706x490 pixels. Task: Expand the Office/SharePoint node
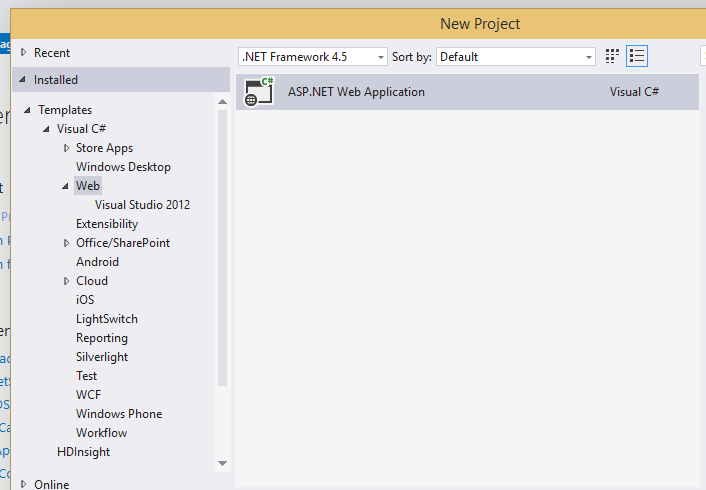click(66, 243)
